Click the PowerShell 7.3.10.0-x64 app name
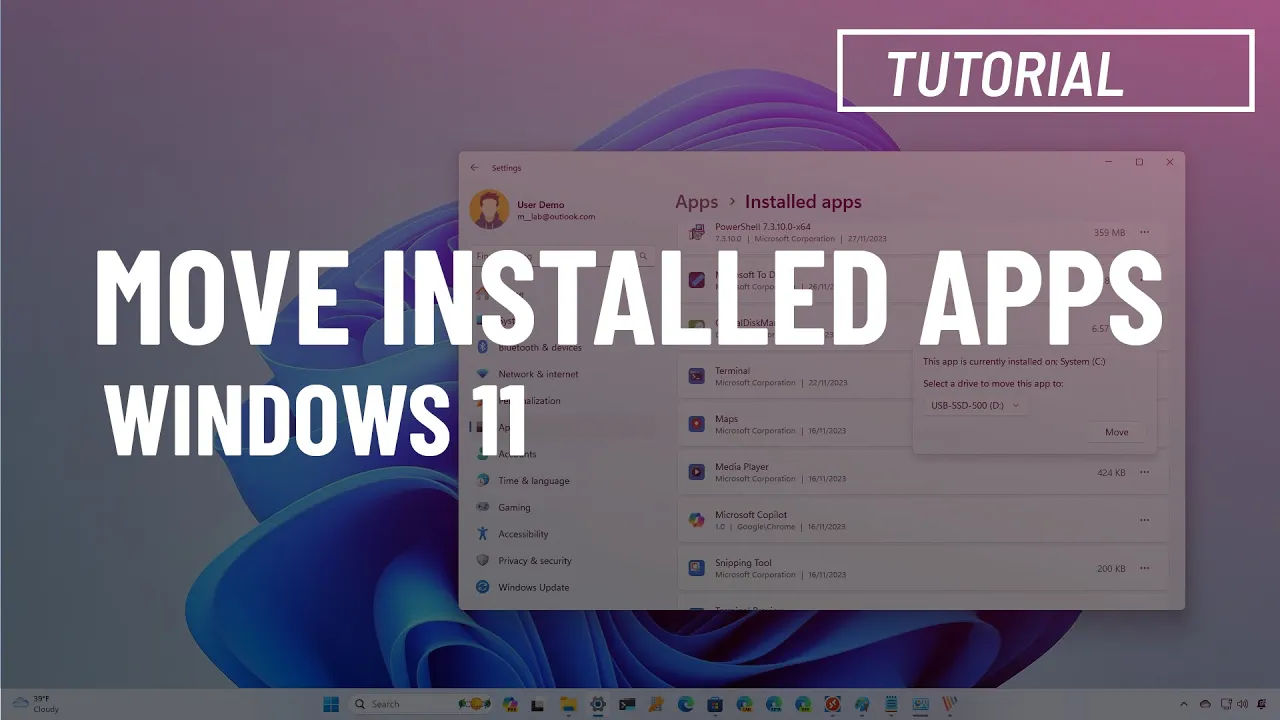Image resolution: width=1280 pixels, height=720 pixels. point(763,227)
